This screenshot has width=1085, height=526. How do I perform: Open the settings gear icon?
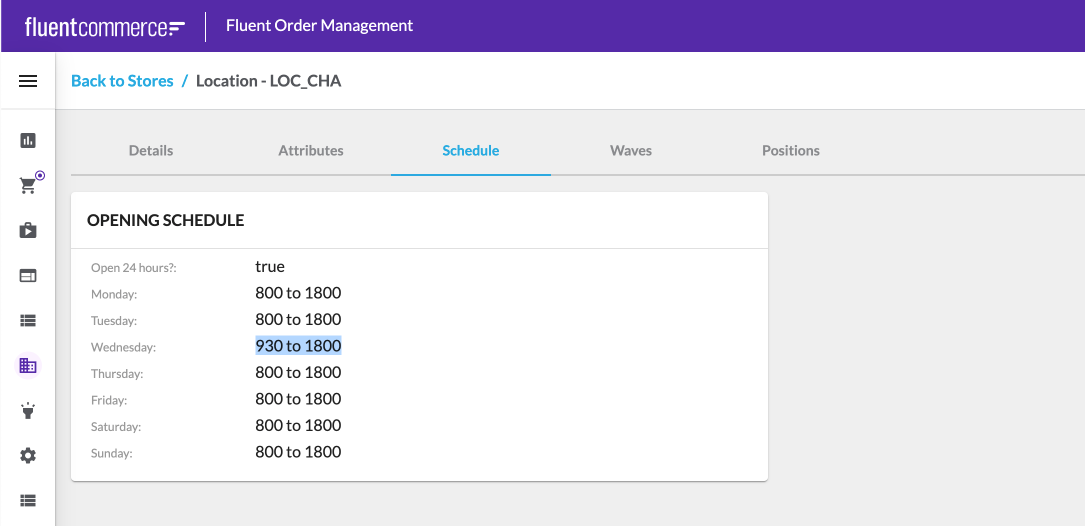click(x=28, y=456)
